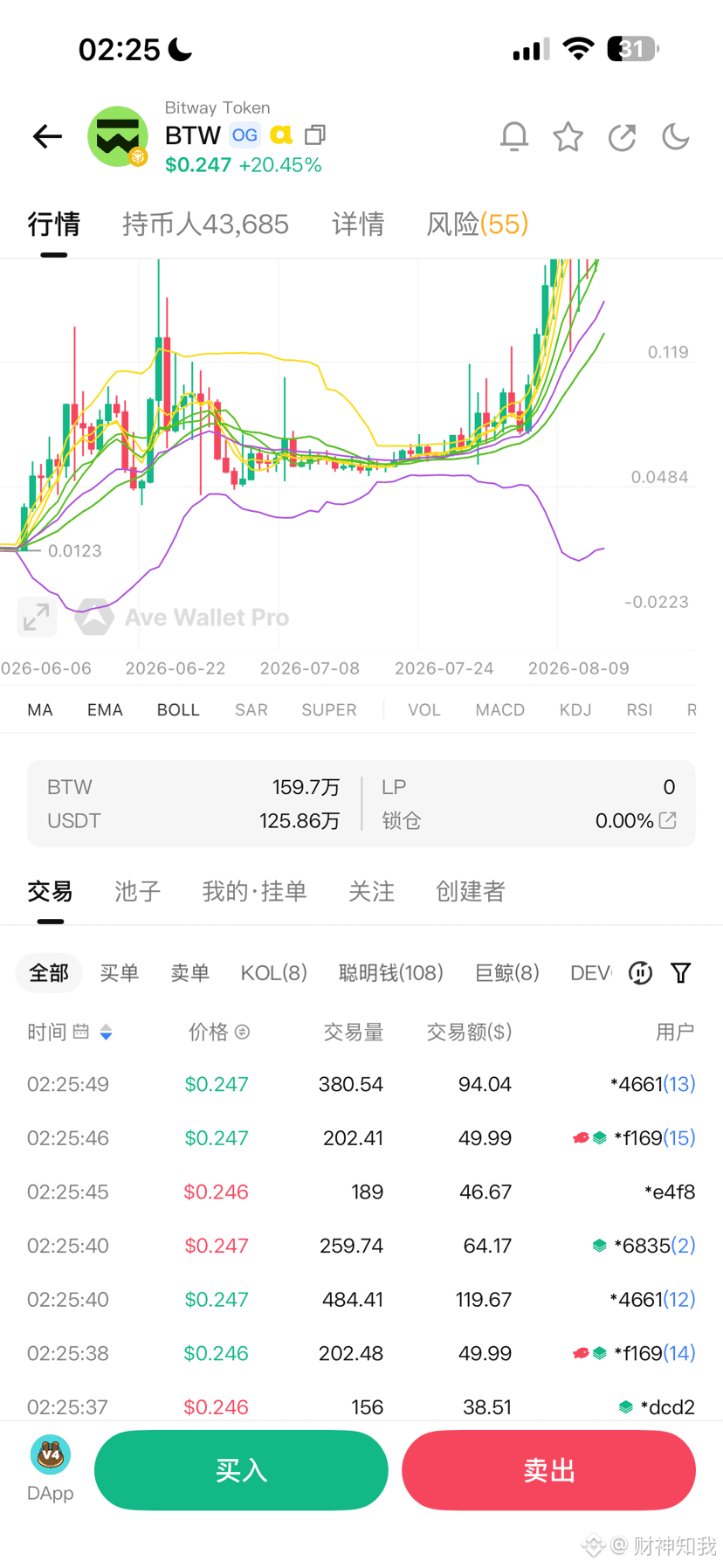The height and width of the screenshot is (1568, 723).
Task: Tap the 交易额 value 119.67
Action: tap(484, 1299)
